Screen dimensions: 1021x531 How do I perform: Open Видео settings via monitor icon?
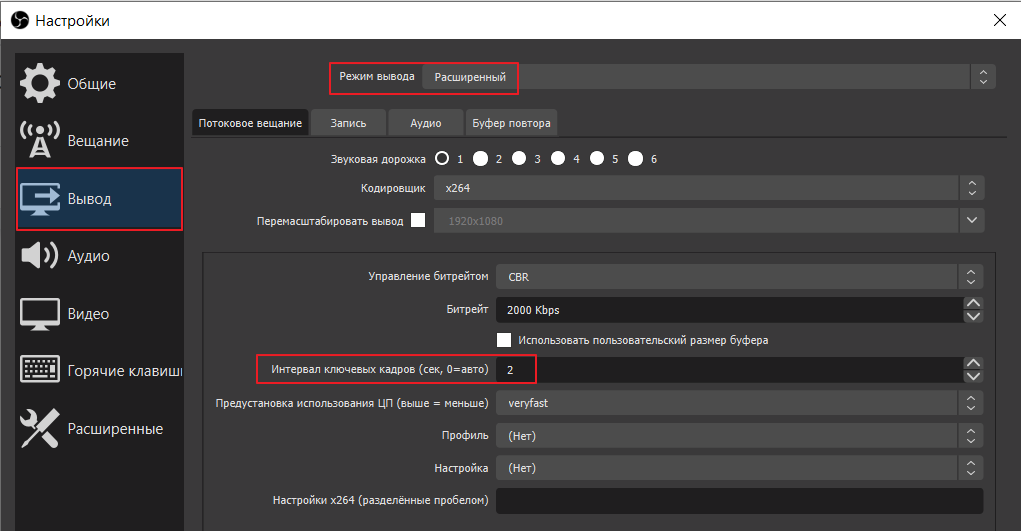click(40, 314)
